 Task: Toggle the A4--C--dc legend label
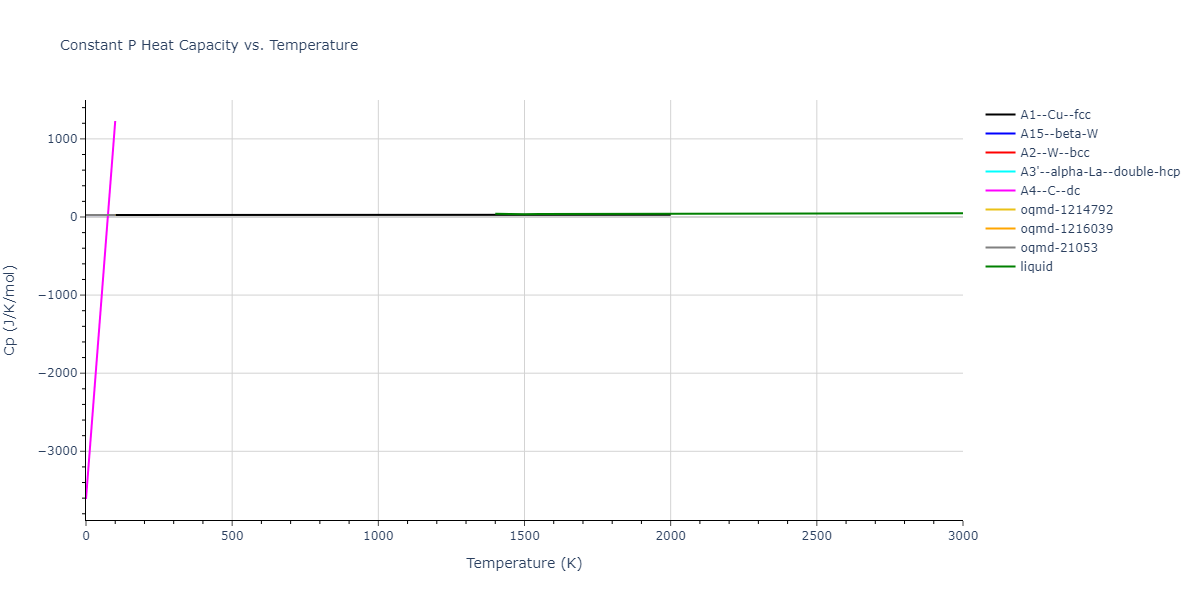pyautogui.click(x=1049, y=191)
